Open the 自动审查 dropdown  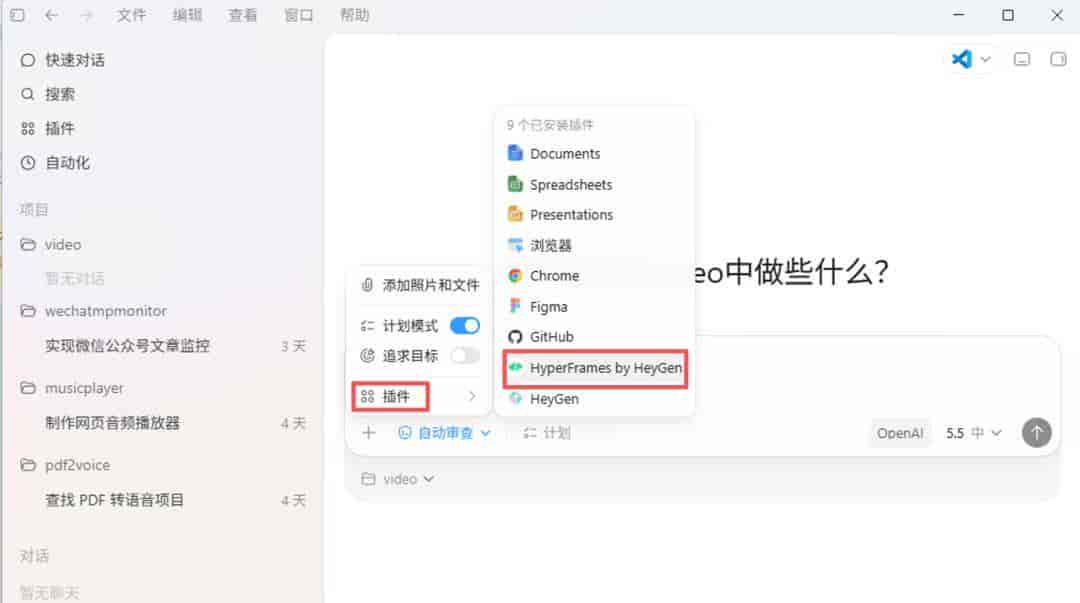click(x=444, y=433)
